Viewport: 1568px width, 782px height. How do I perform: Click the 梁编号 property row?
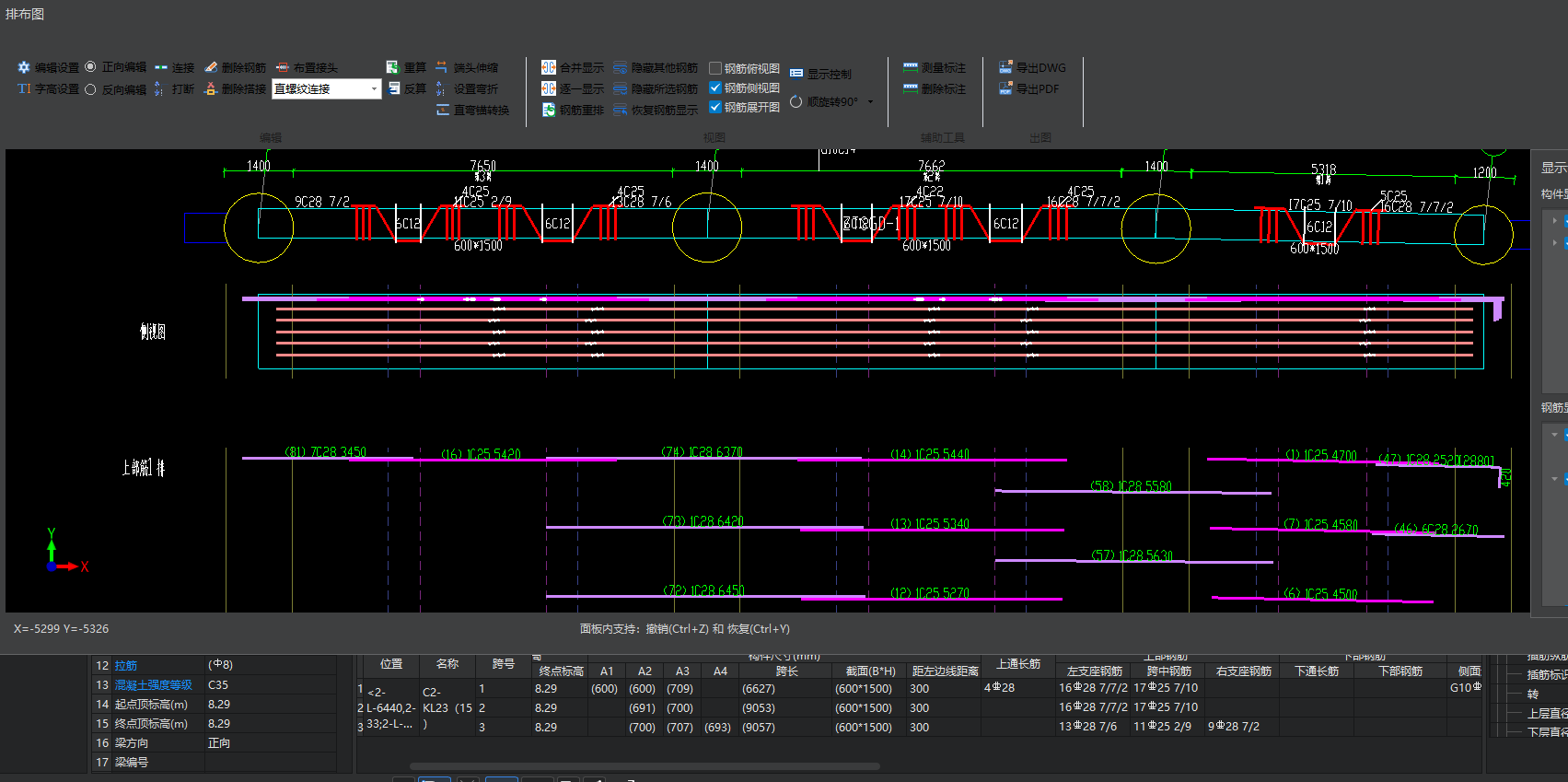point(214,763)
